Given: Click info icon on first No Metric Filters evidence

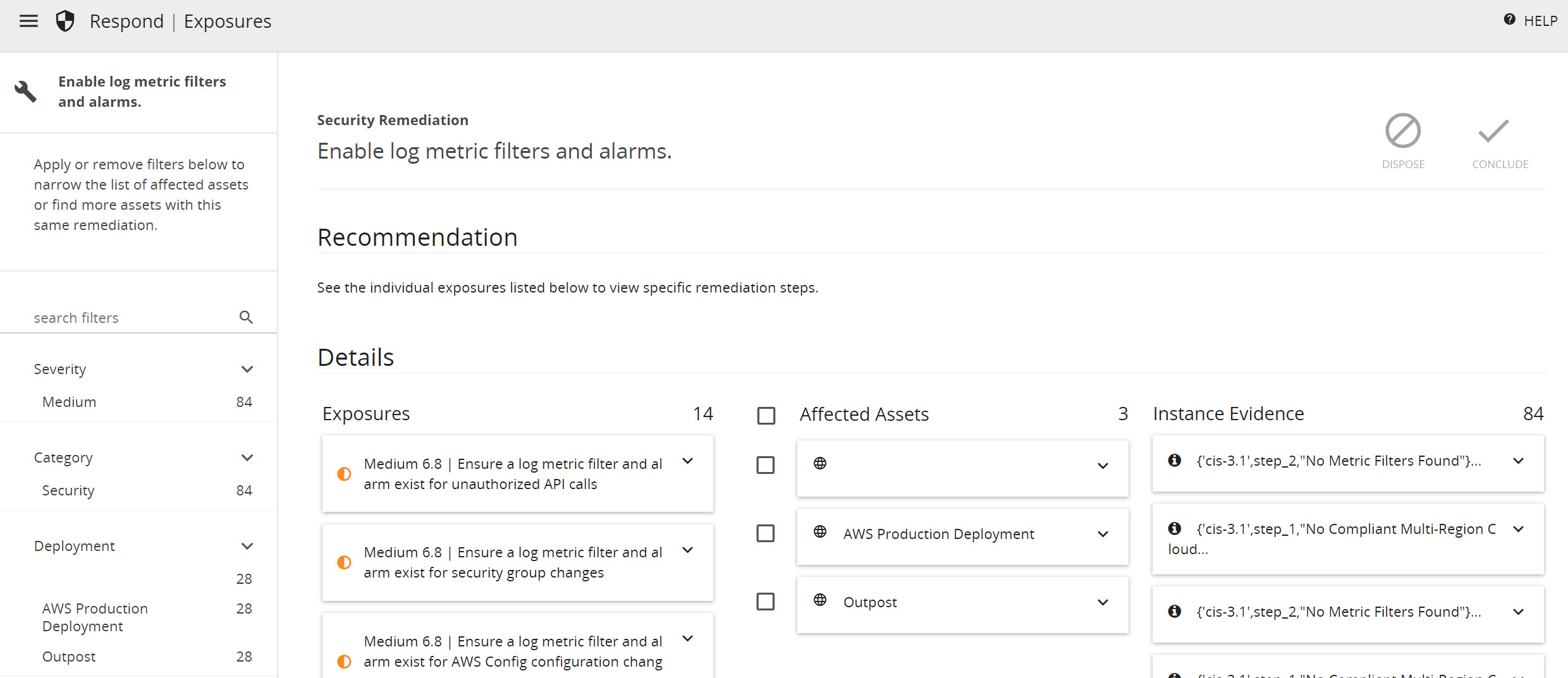Looking at the screenshot, I should tap(1175, 460).
